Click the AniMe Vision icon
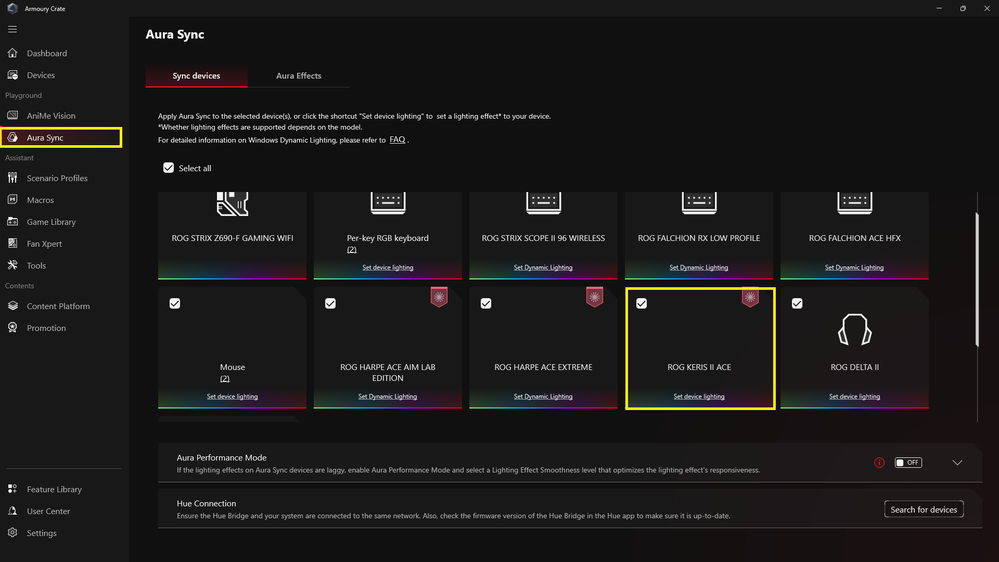 click(x=12, y=115)
